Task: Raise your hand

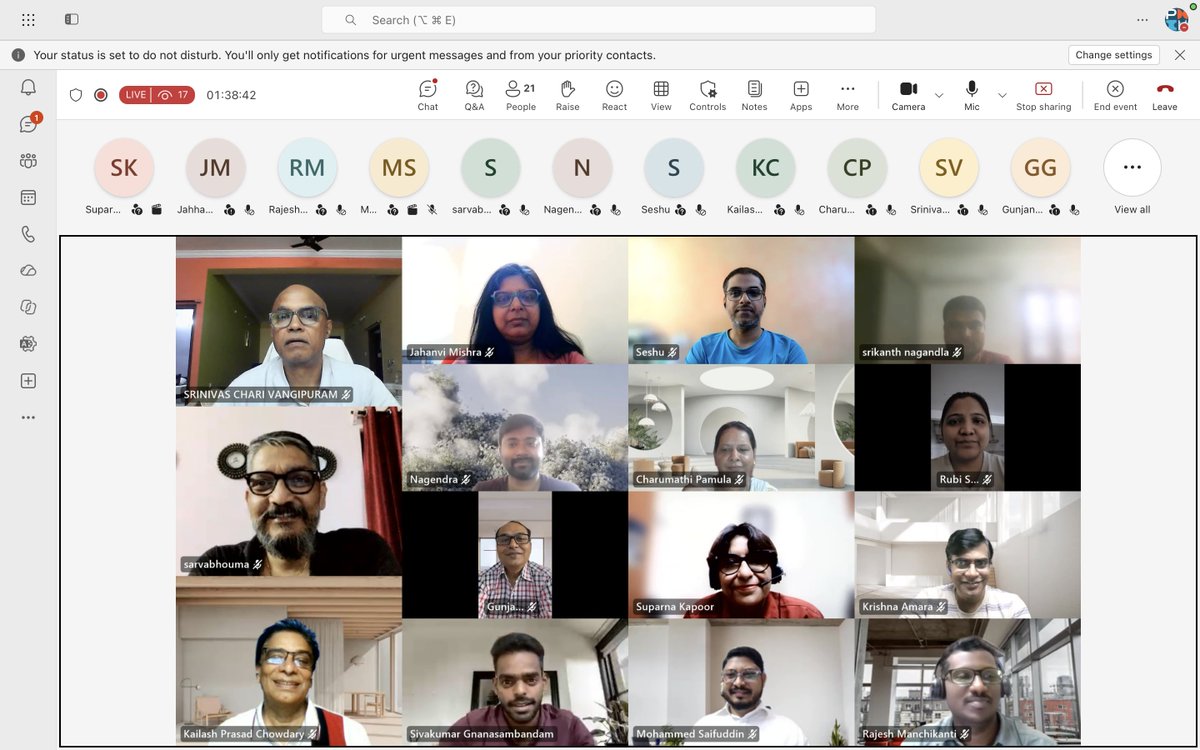Action: (568, 95)
